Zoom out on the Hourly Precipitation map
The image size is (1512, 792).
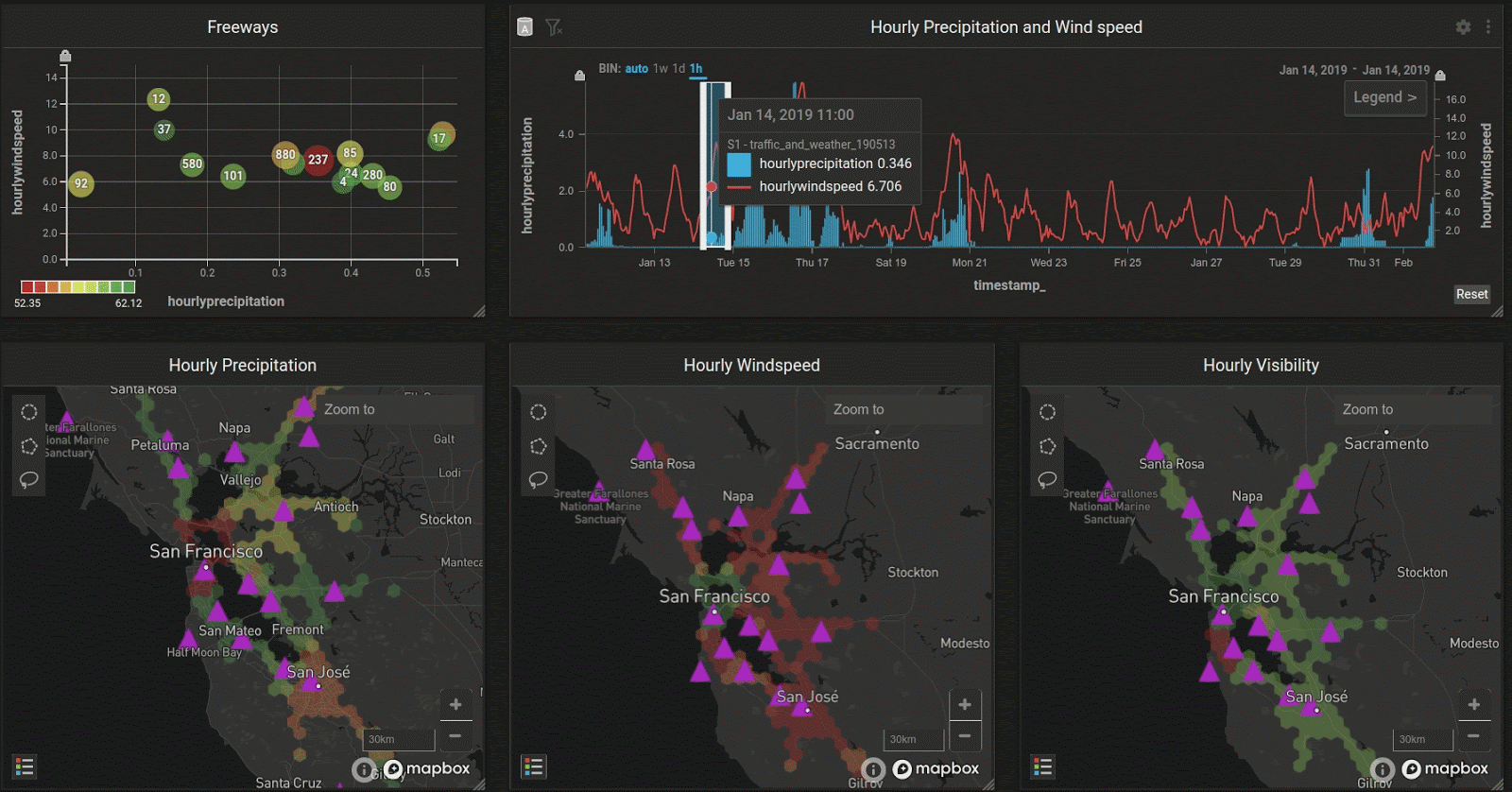(x=455, y=735)
